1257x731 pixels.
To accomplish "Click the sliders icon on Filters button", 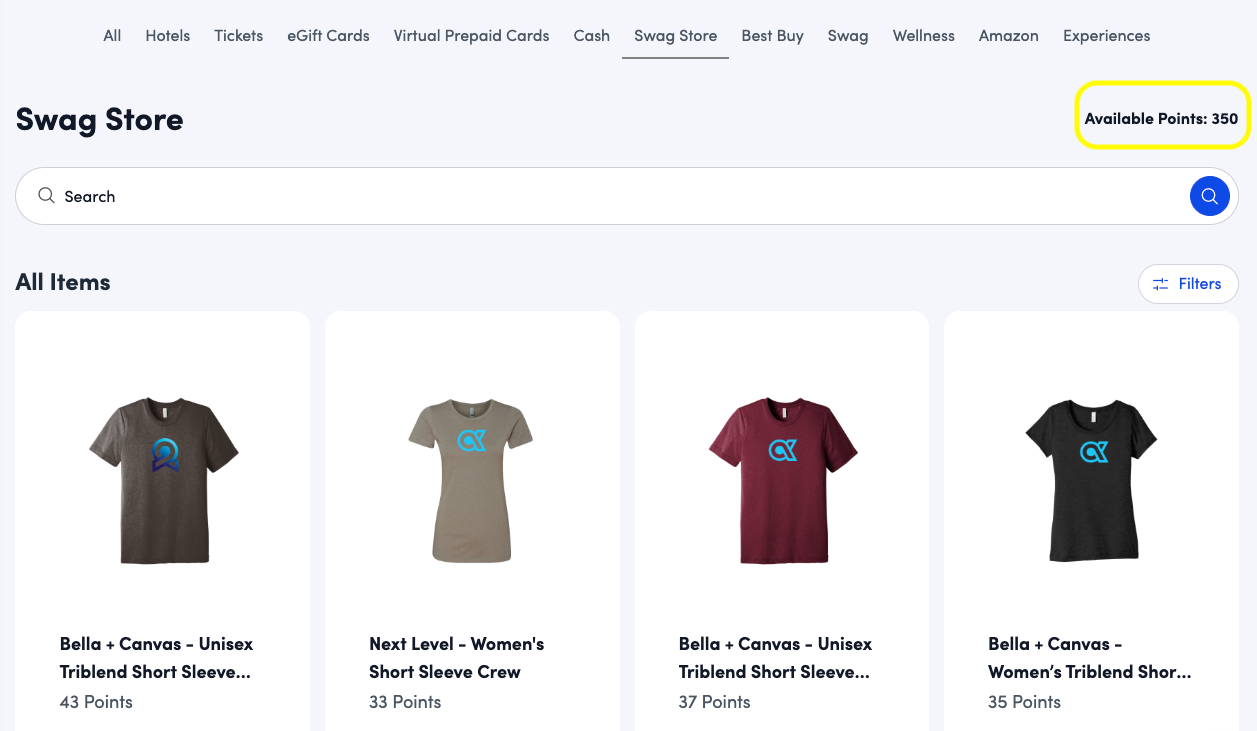I will click(x=1160, y=284).
